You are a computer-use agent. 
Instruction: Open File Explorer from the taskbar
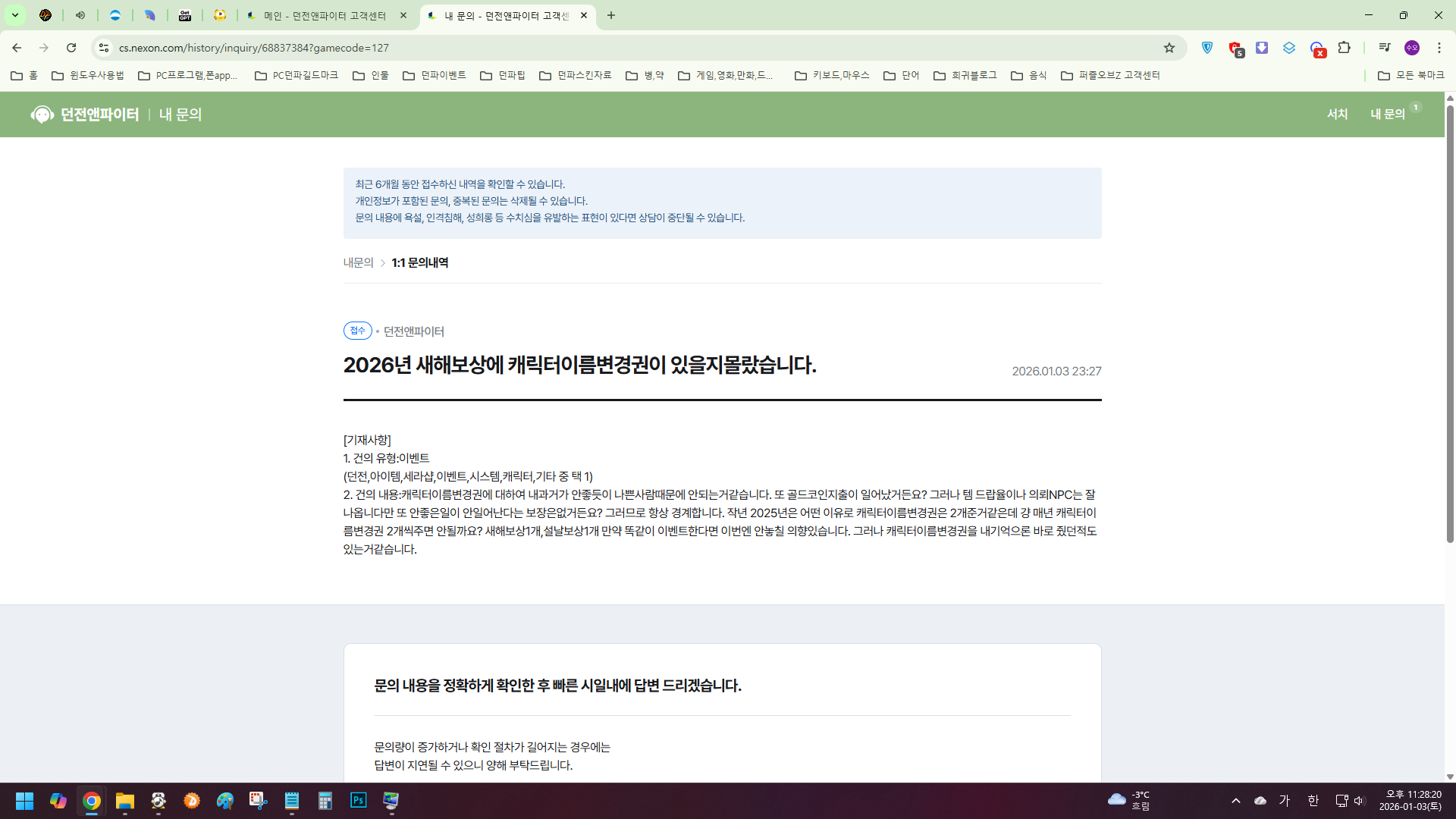(x=124, y=801)
